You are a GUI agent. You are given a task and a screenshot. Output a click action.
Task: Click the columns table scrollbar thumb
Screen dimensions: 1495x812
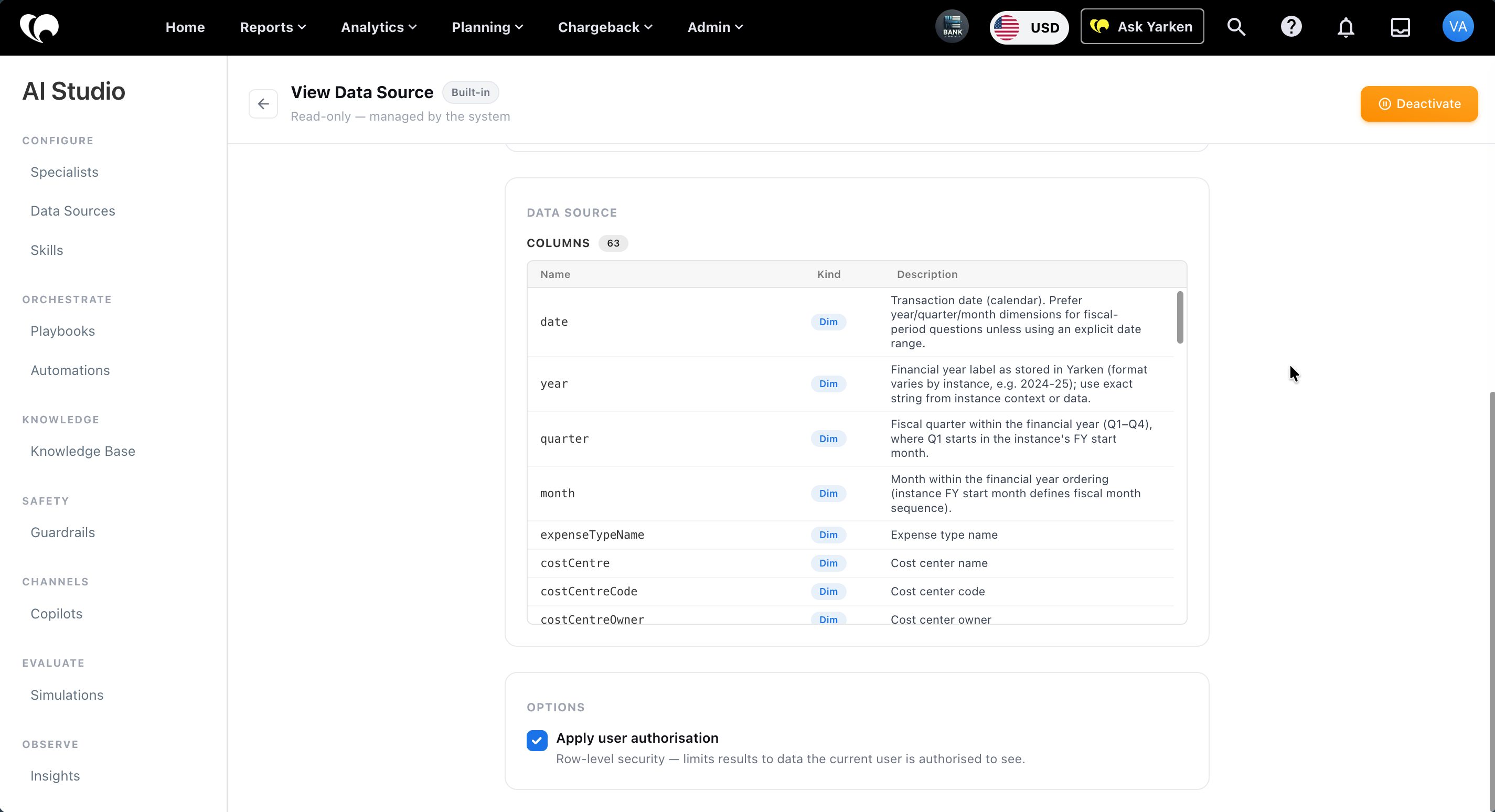coord(1179,317)
